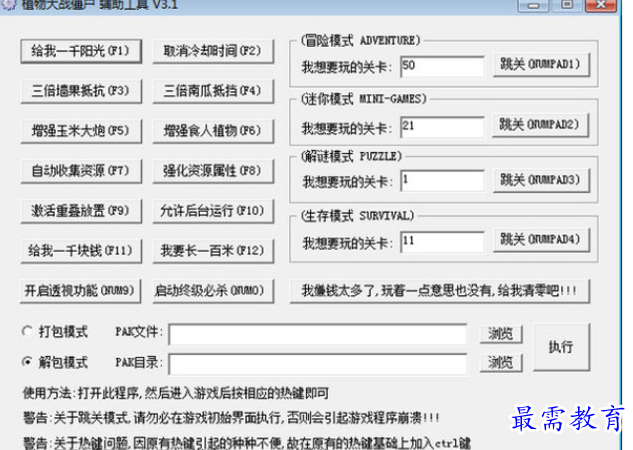Screen dimensions: 633x450
Task: Focus the Mini-Games level input field
Action: click(x=442, y=127)
